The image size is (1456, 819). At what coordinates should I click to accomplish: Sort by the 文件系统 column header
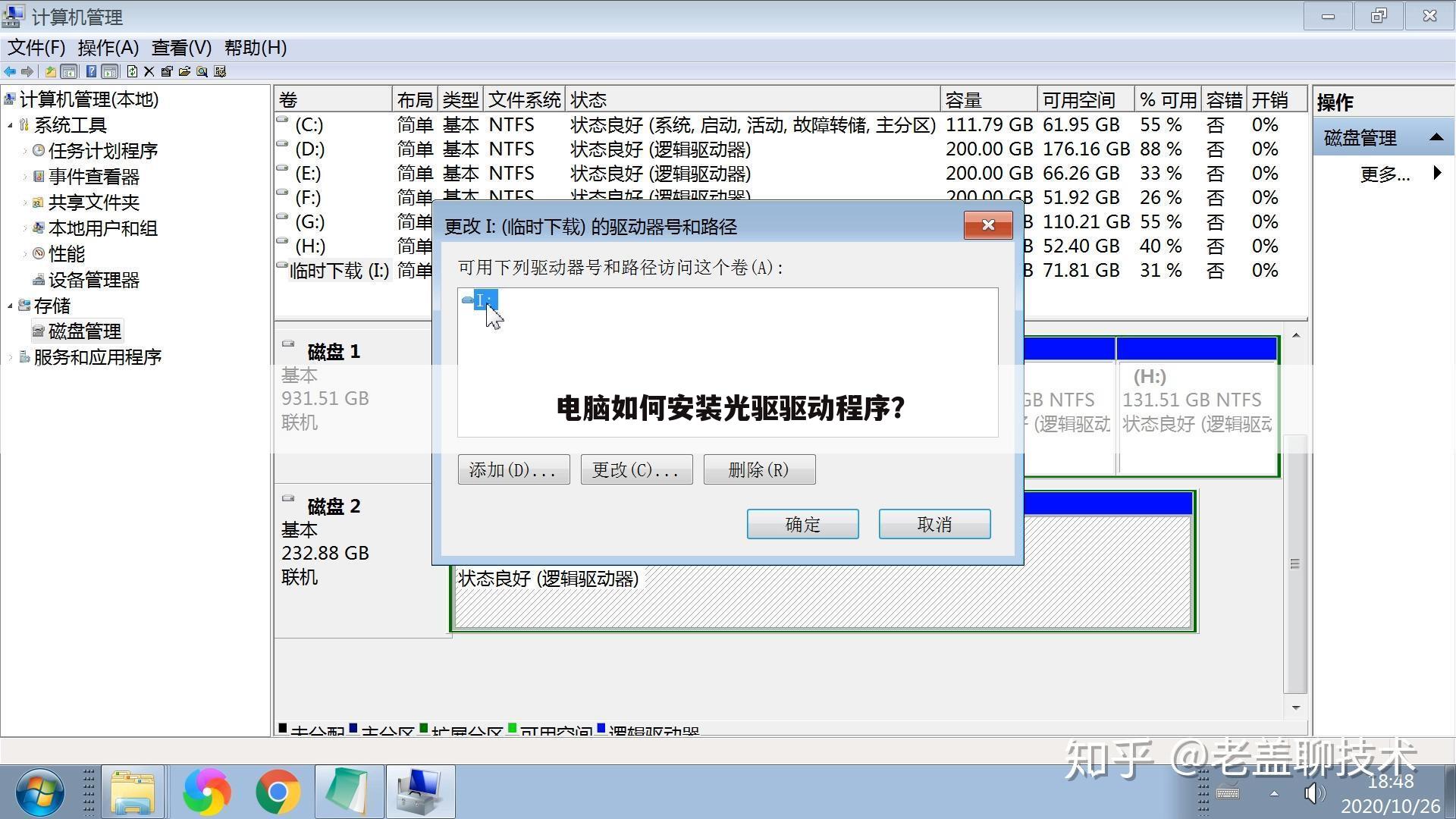click(x=524, y=99)
